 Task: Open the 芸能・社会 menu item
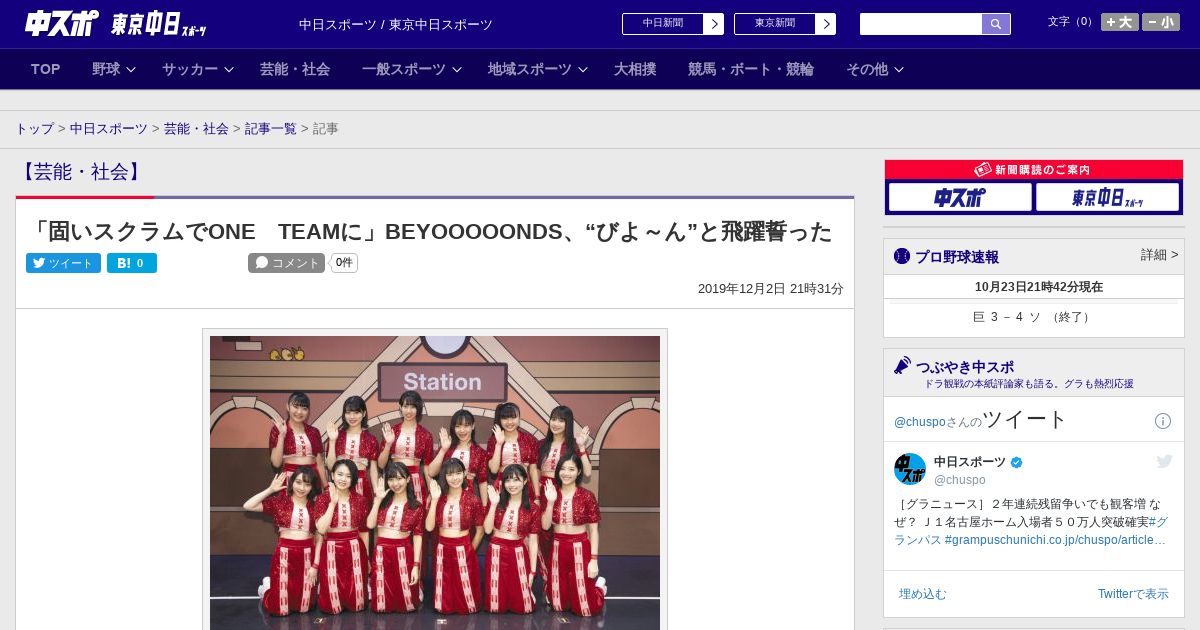click(295, 69)
